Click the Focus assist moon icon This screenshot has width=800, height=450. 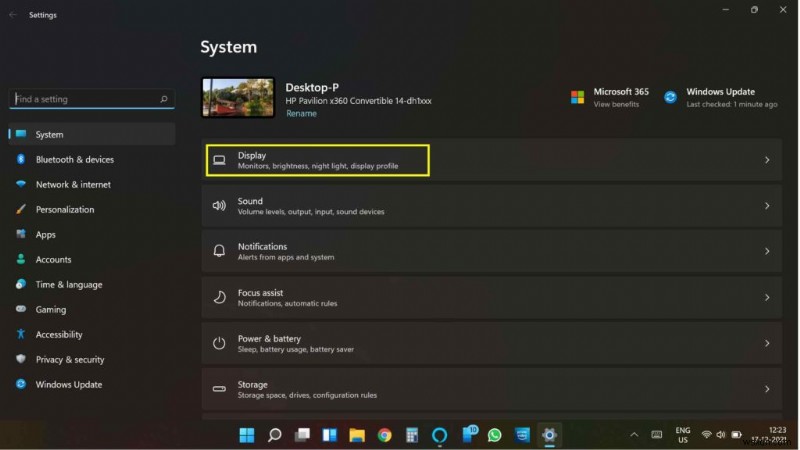click(x=219, y=297)
